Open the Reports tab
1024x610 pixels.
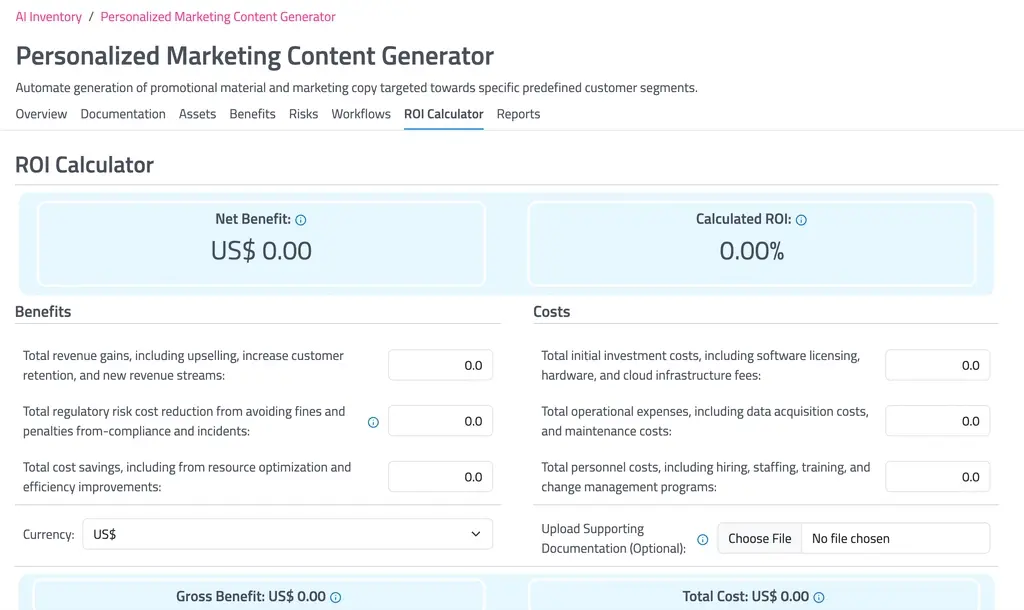click(x=519, y=114)
